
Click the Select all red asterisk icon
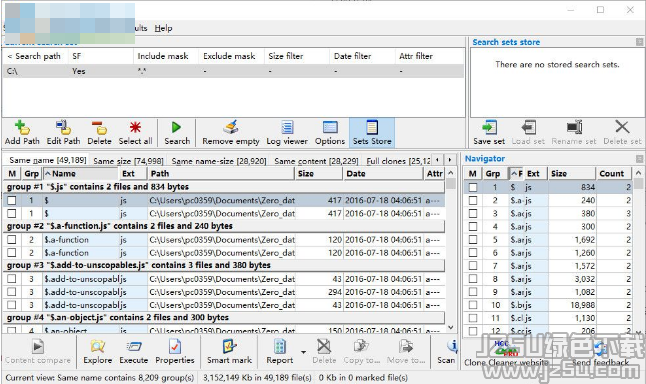(x=135, y=127)
